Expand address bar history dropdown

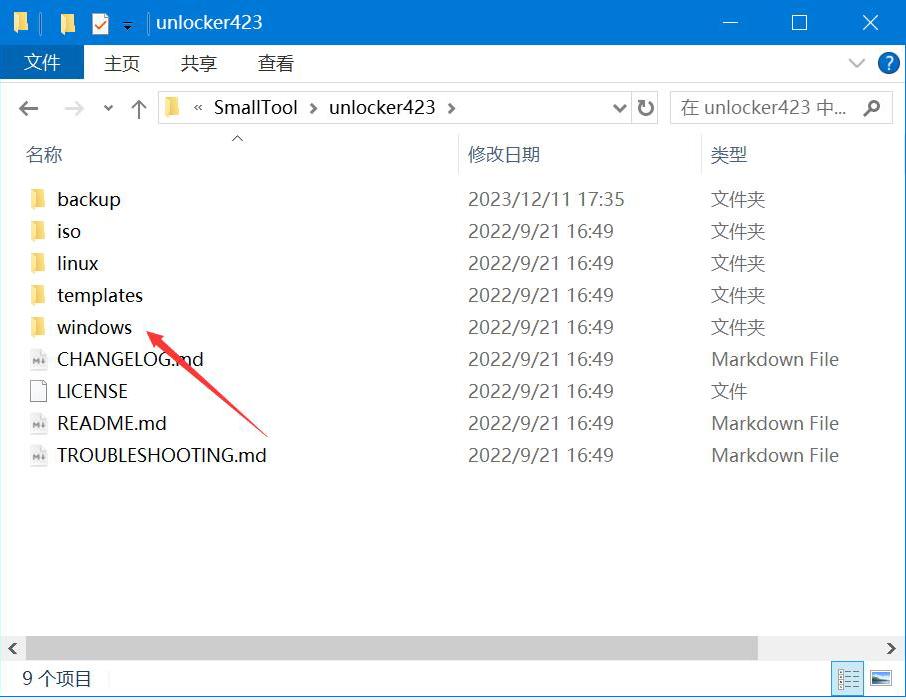(x=619, y=108)
